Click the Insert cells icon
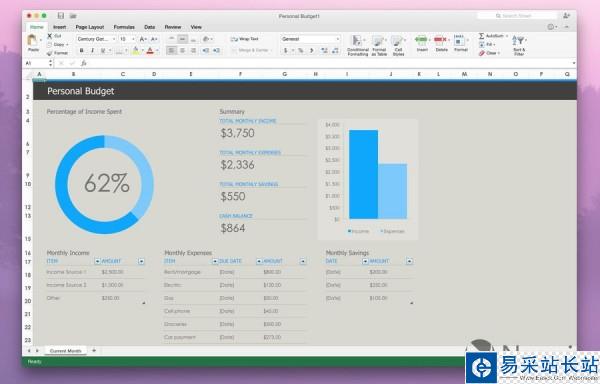Viewport: 600px width, 384px height. tap(421, 40)
